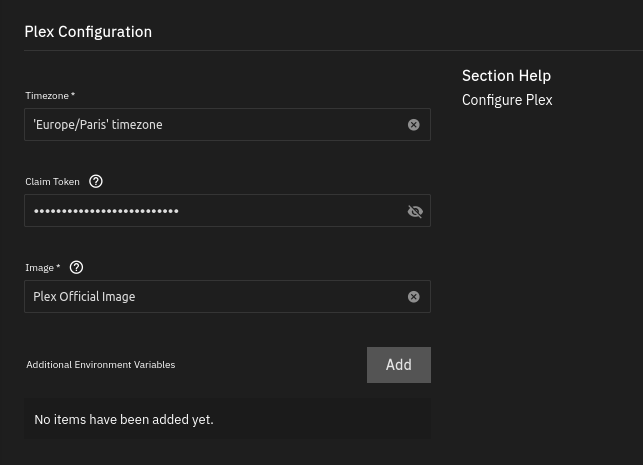Show the hidden Claim Token value
643x465 pixels.
[415, 211]
